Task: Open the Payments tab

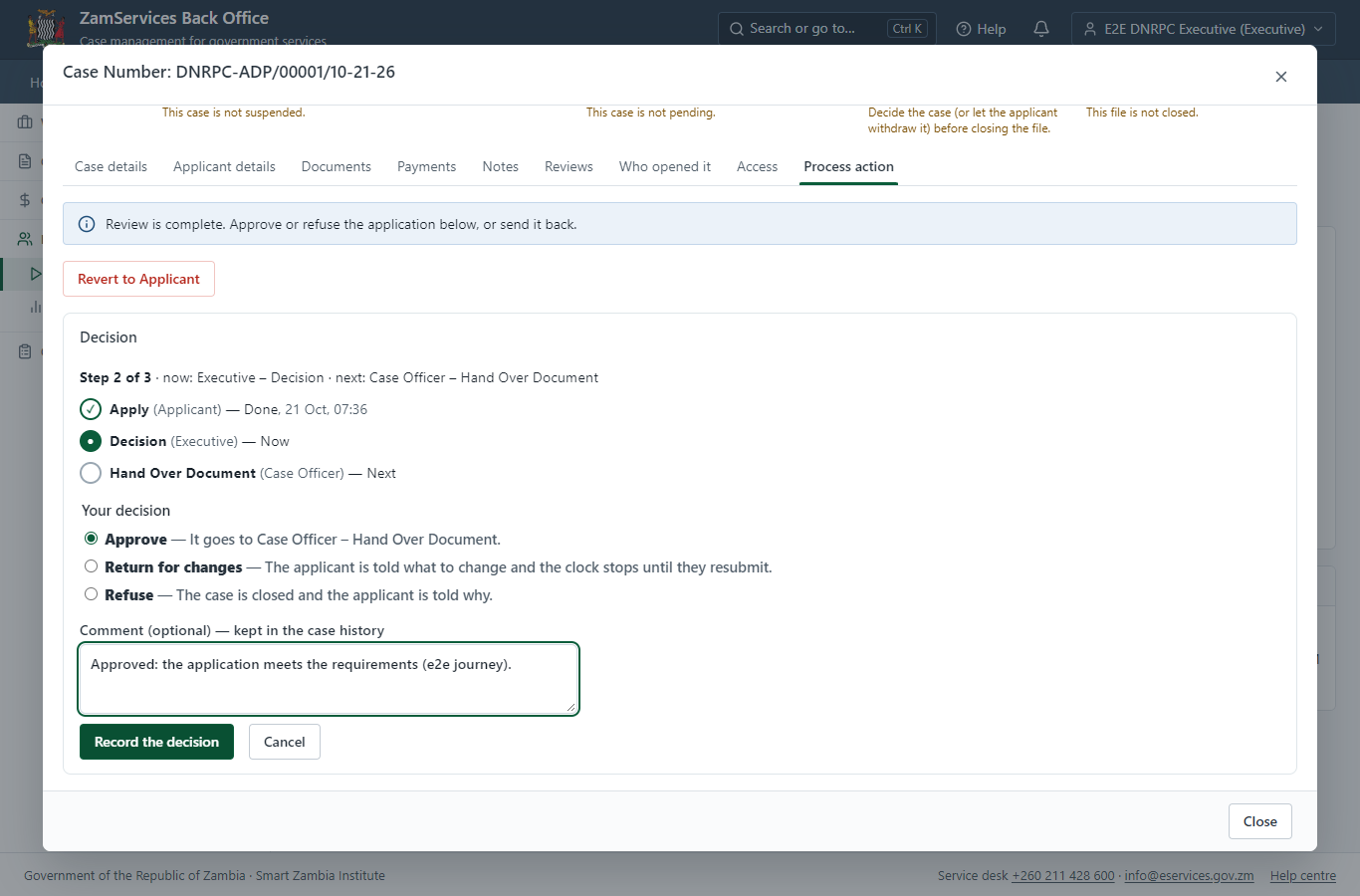Action: pyautogui.click(x=426, y=166)
